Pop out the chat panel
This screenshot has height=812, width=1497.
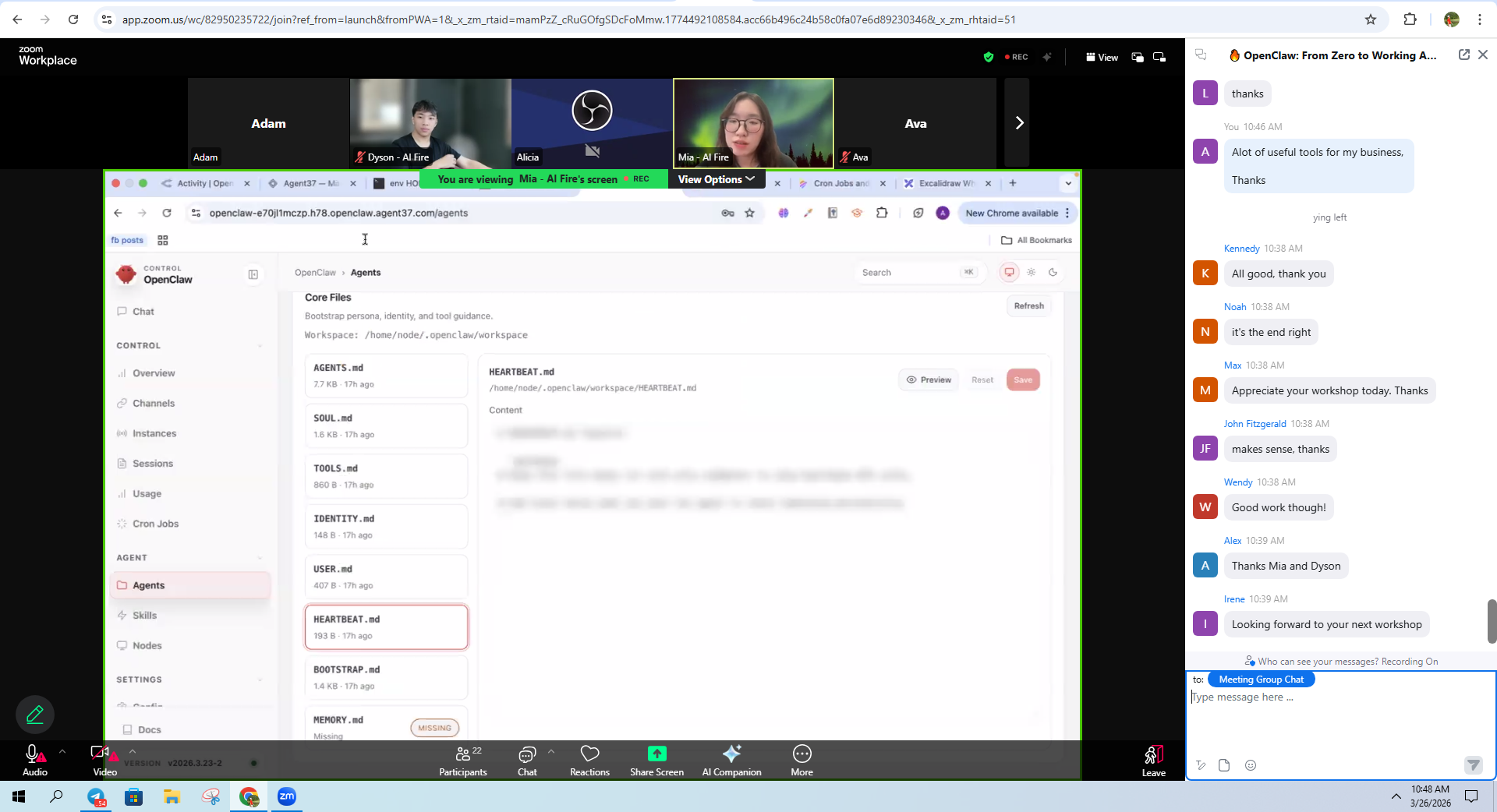pyautogui.click(x=1463, y=55)
